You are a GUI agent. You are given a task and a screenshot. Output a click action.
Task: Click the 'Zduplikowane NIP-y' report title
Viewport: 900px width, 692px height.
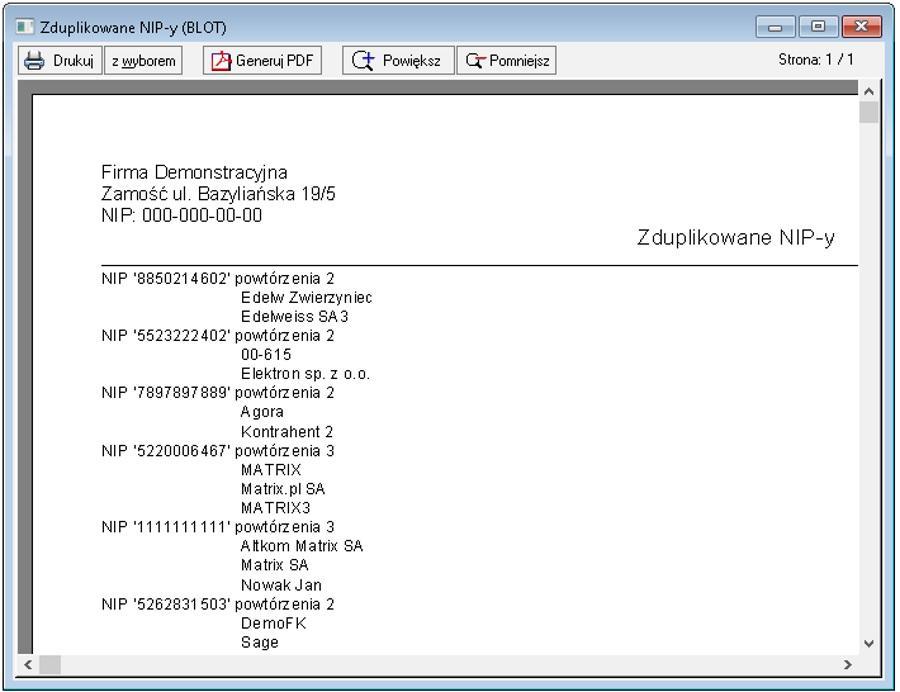pyautogui.click(x=735, y=238)
